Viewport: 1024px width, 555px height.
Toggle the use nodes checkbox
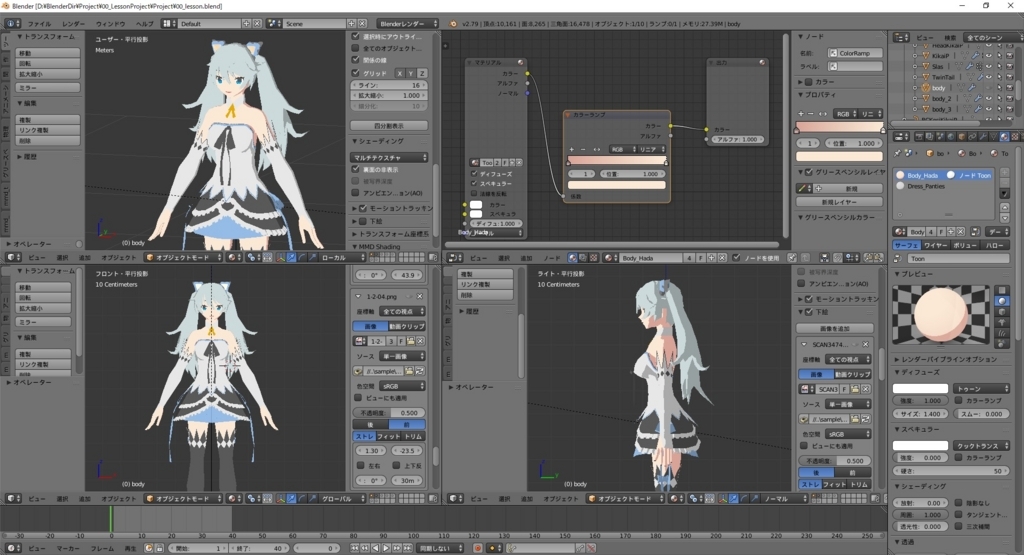[x=737, y=258]
